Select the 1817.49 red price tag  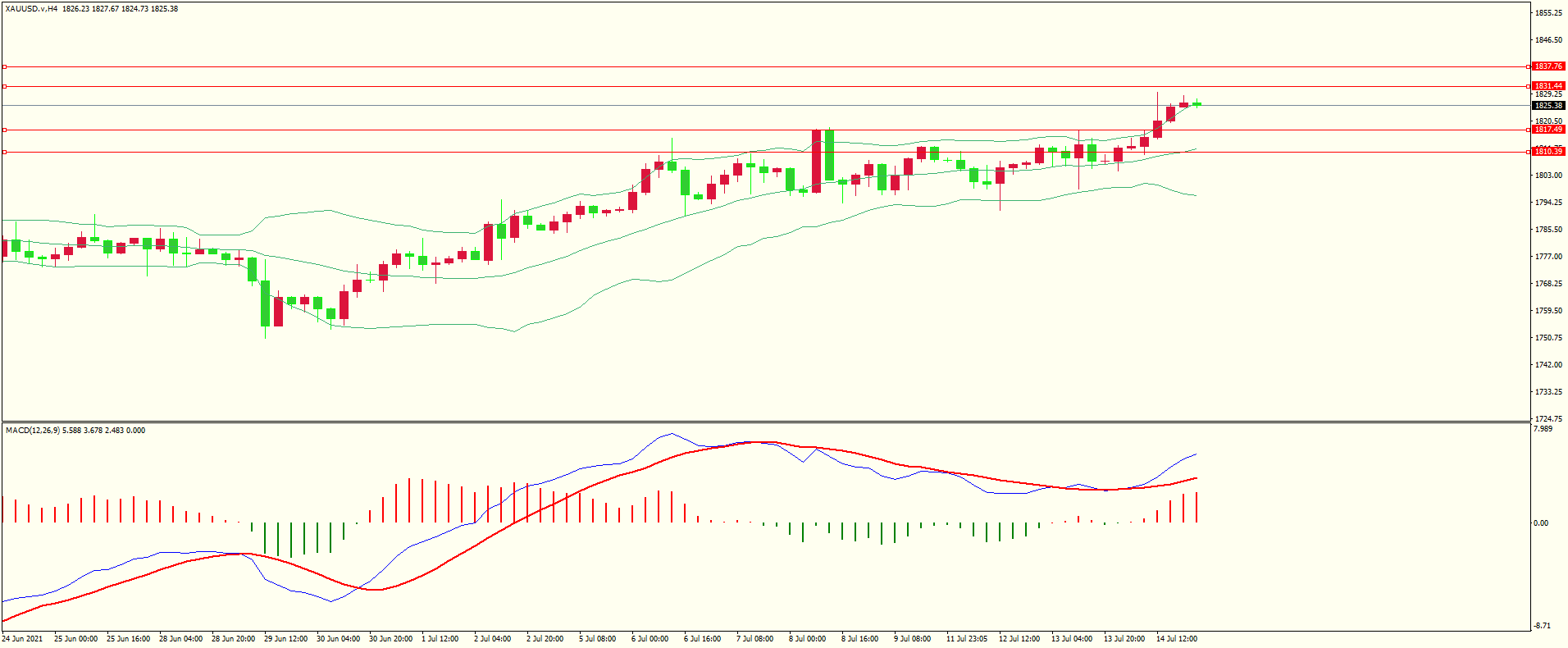pyautogui.click(x=1548, y=130)
